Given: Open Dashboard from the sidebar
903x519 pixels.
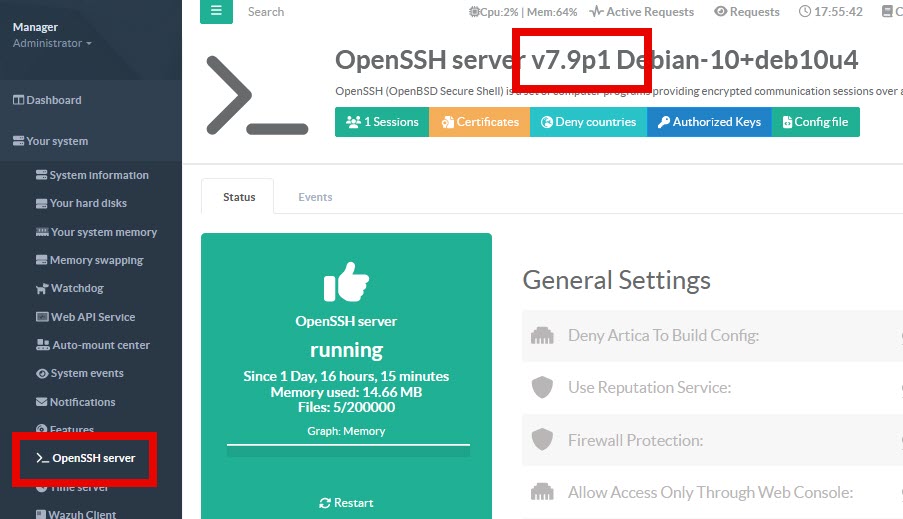Looking at the screenshot, I should click(47, 100).
